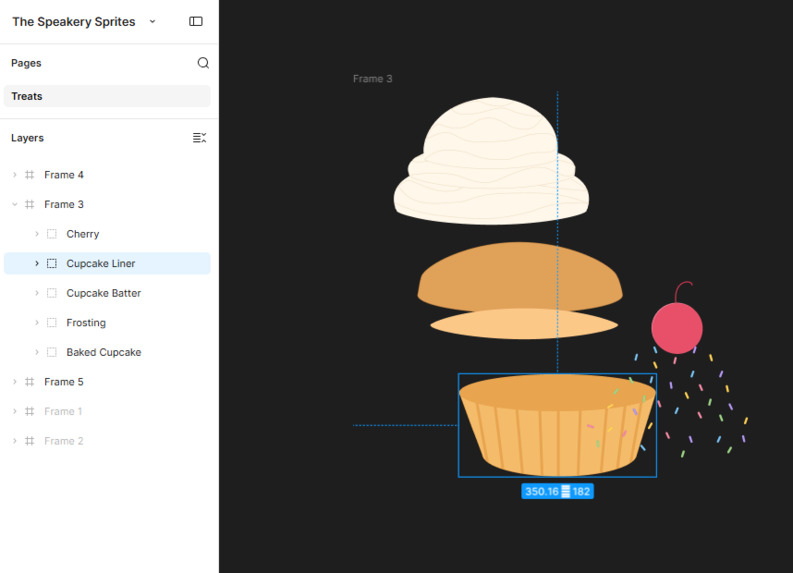Select the Frame 5 layer
The width and height of the screenshot is (793, 573).
(x=107, y=382)
